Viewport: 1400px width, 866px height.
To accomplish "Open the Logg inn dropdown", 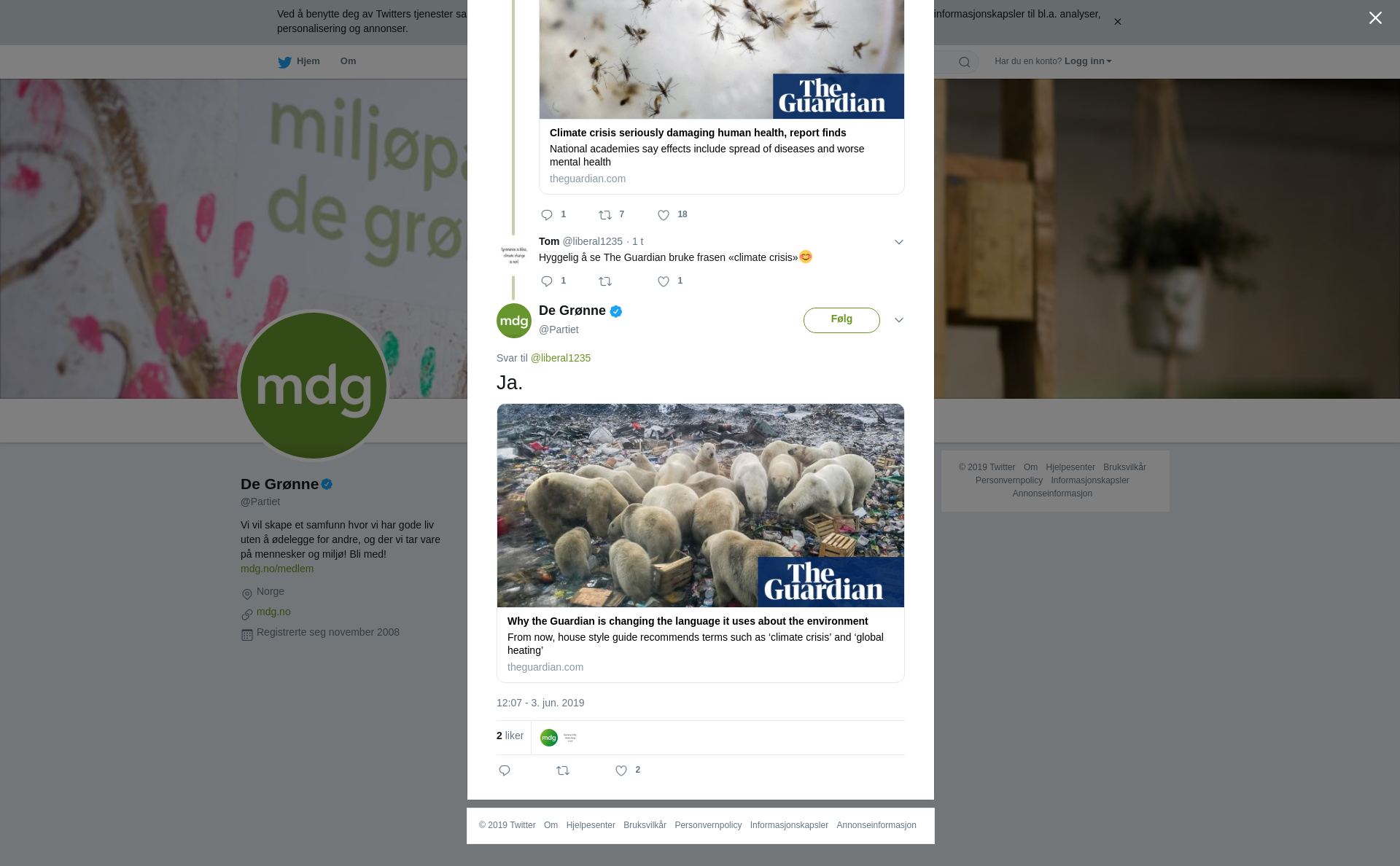I will pyautogui.click(x=1088, y=61).
